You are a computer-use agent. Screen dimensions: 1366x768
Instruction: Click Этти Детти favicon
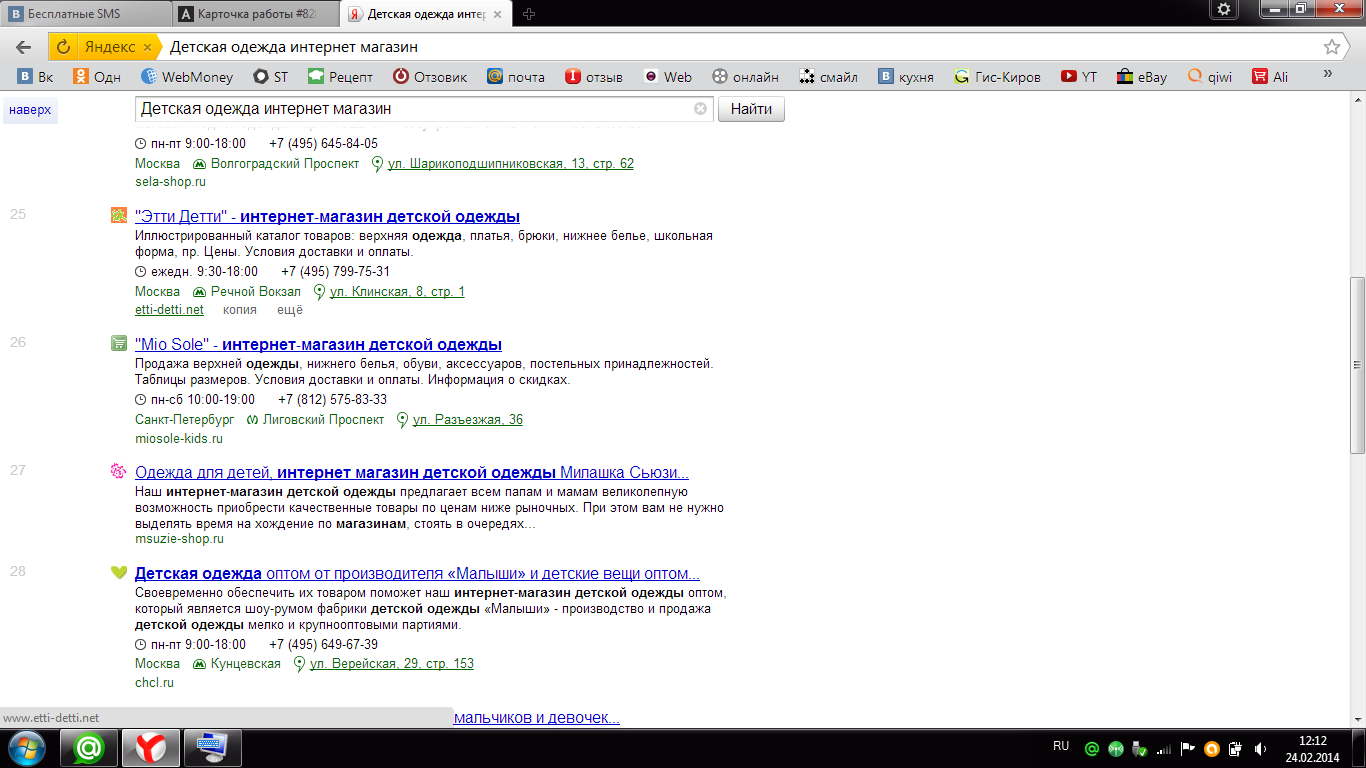(x=119, y=216)
